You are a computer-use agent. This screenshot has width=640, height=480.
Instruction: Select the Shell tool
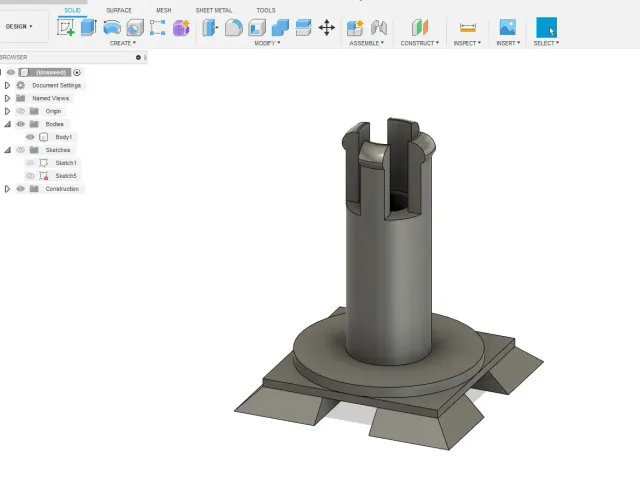tap(257, 28)
